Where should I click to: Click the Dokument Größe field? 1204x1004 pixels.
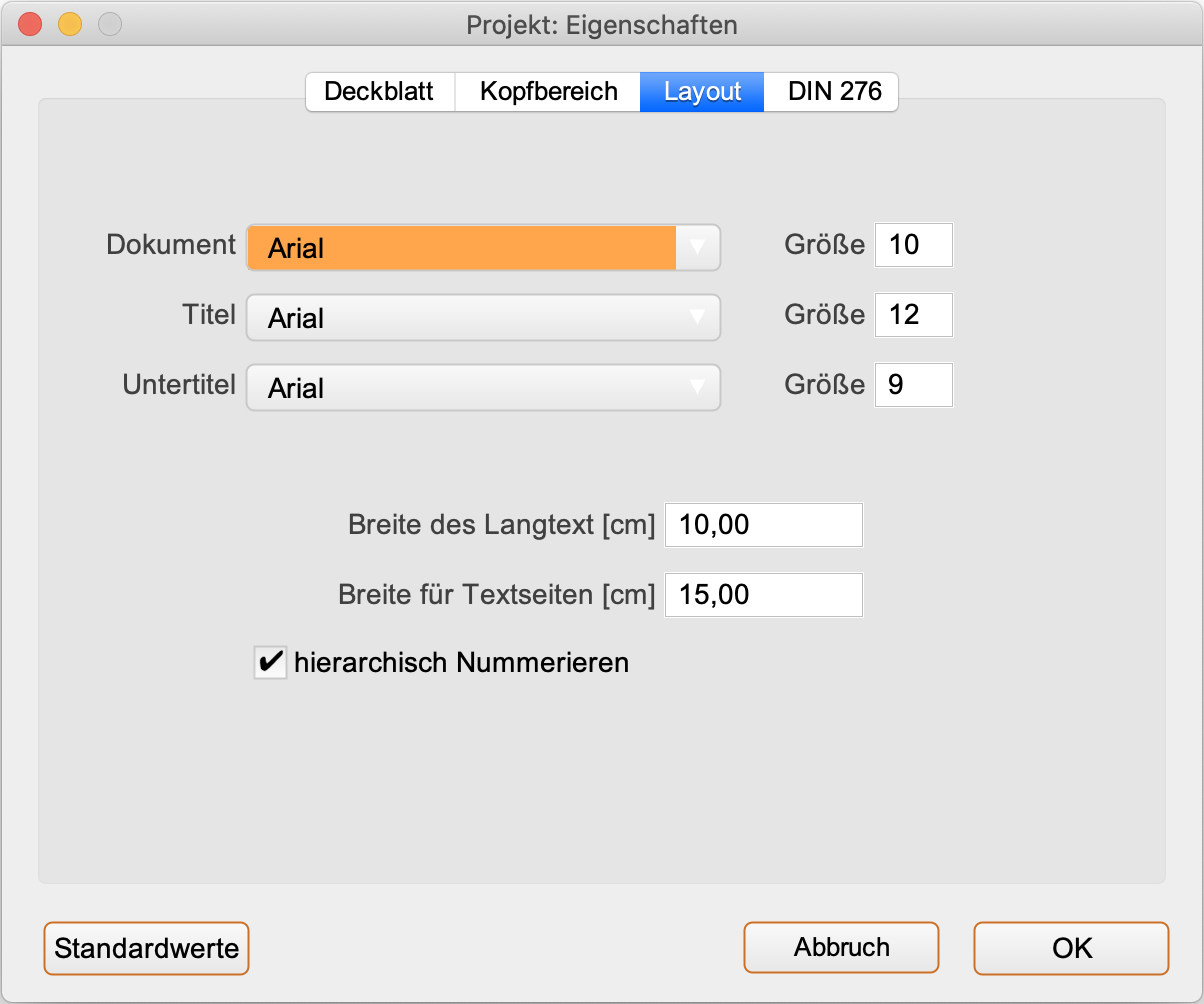(913, 245)
